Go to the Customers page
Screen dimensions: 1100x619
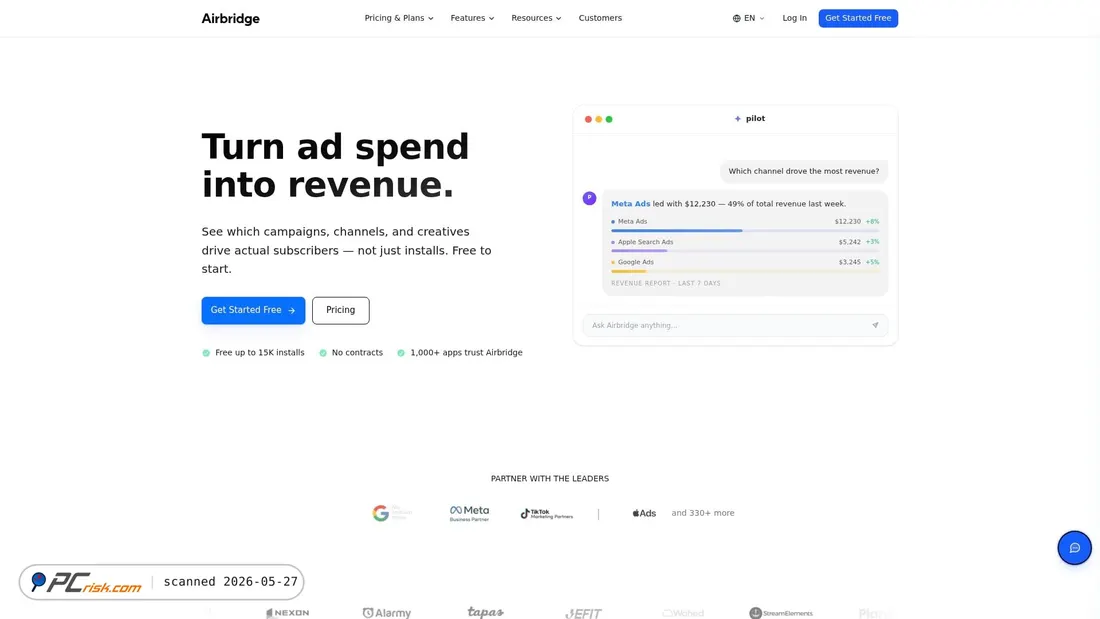(x=600, y=18)
